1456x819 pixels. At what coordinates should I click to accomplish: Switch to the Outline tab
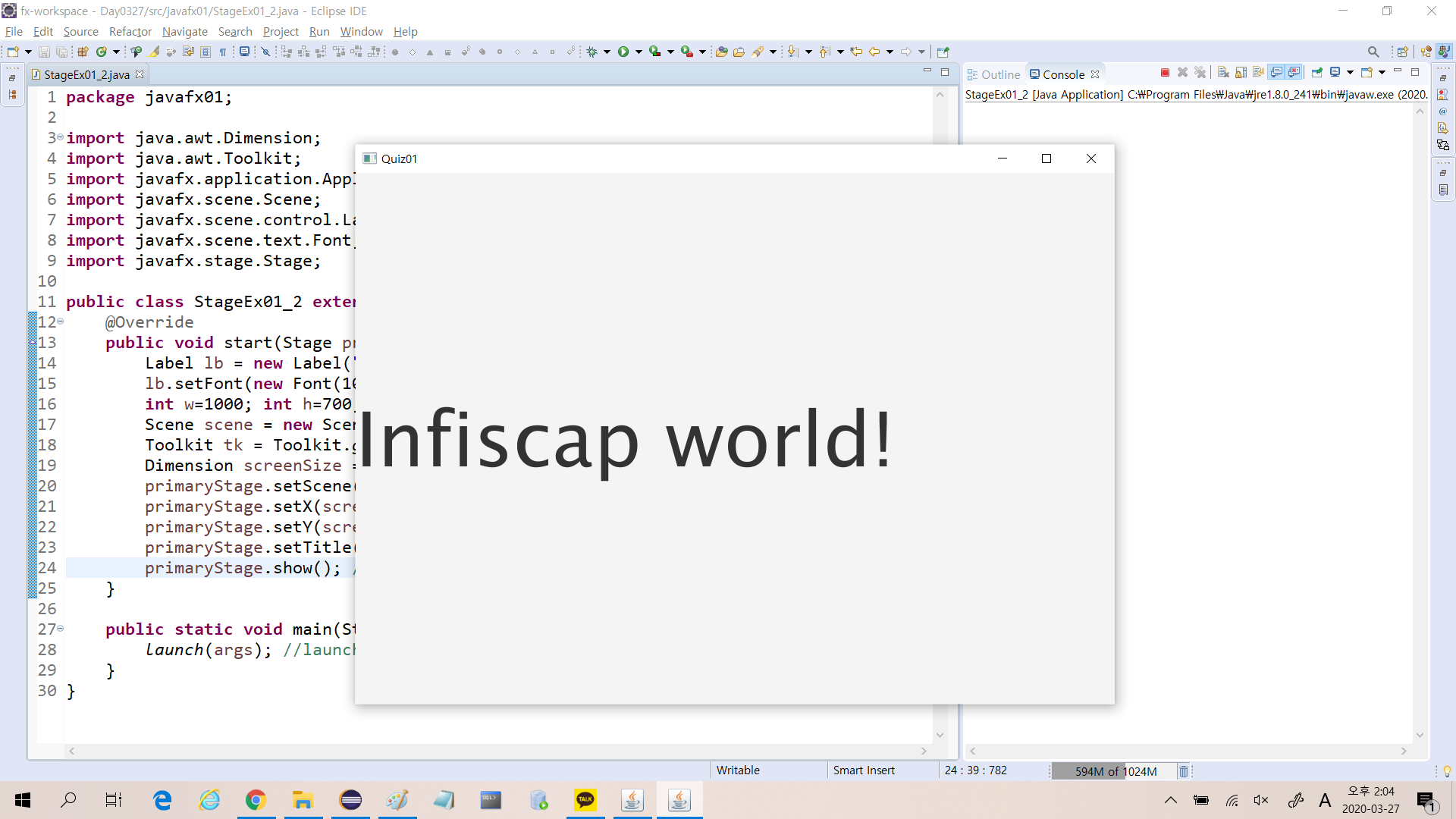pos(993,74)
